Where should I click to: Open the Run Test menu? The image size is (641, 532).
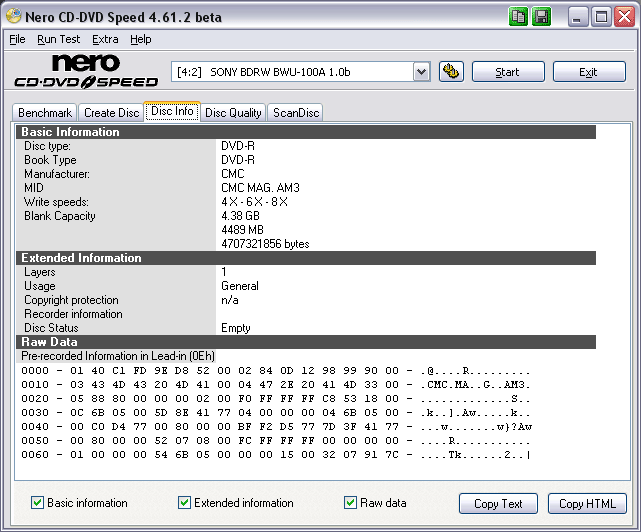(x=58, y=39)
